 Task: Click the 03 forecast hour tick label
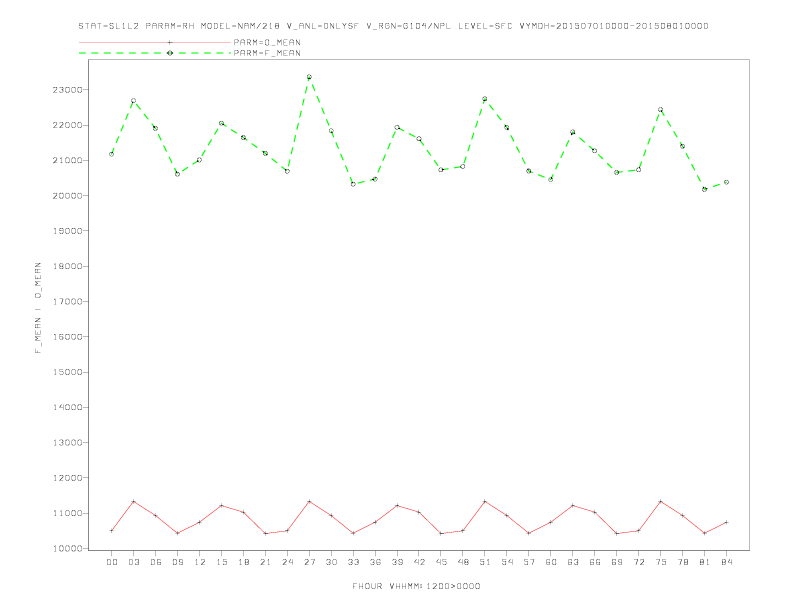133,562
